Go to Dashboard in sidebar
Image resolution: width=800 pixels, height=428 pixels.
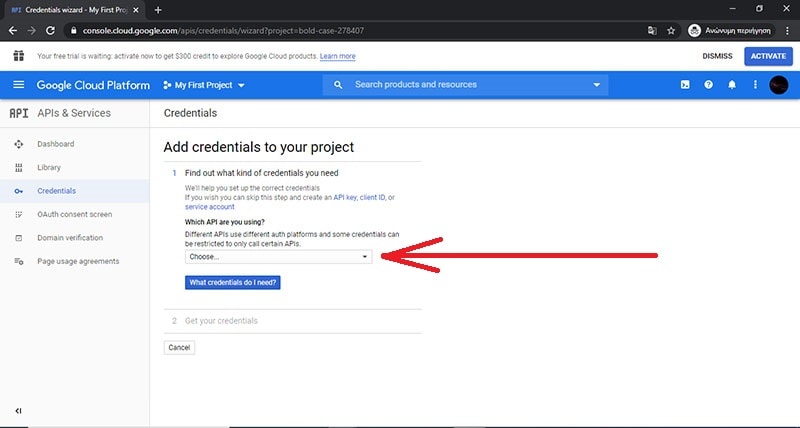pos(55,144)
